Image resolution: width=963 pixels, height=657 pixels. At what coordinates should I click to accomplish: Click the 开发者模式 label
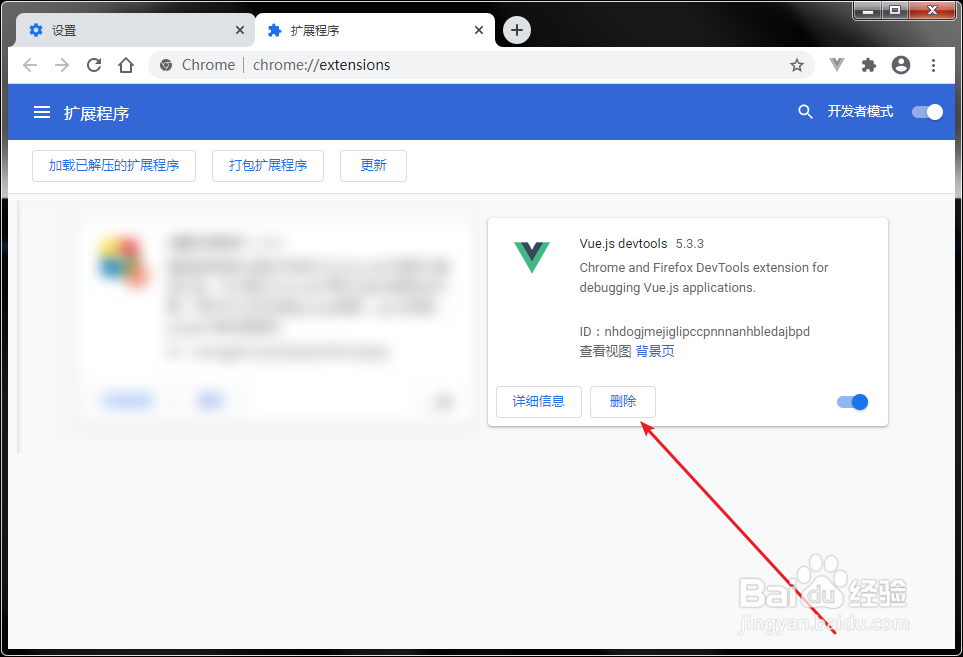[x=860, y=112]
